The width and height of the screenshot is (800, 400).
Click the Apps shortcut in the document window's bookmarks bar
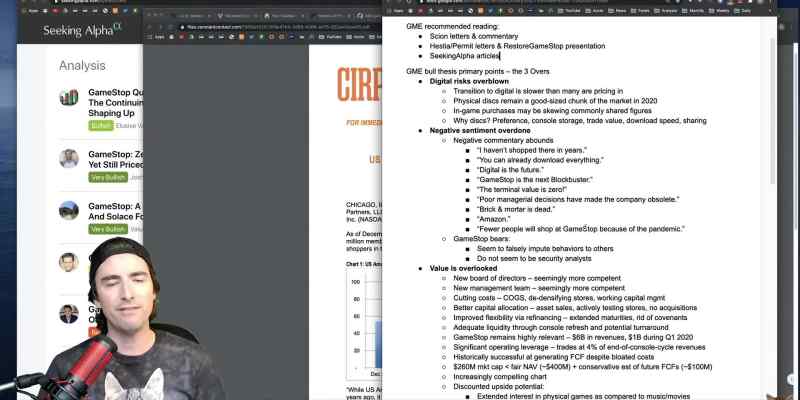[397, 11]
